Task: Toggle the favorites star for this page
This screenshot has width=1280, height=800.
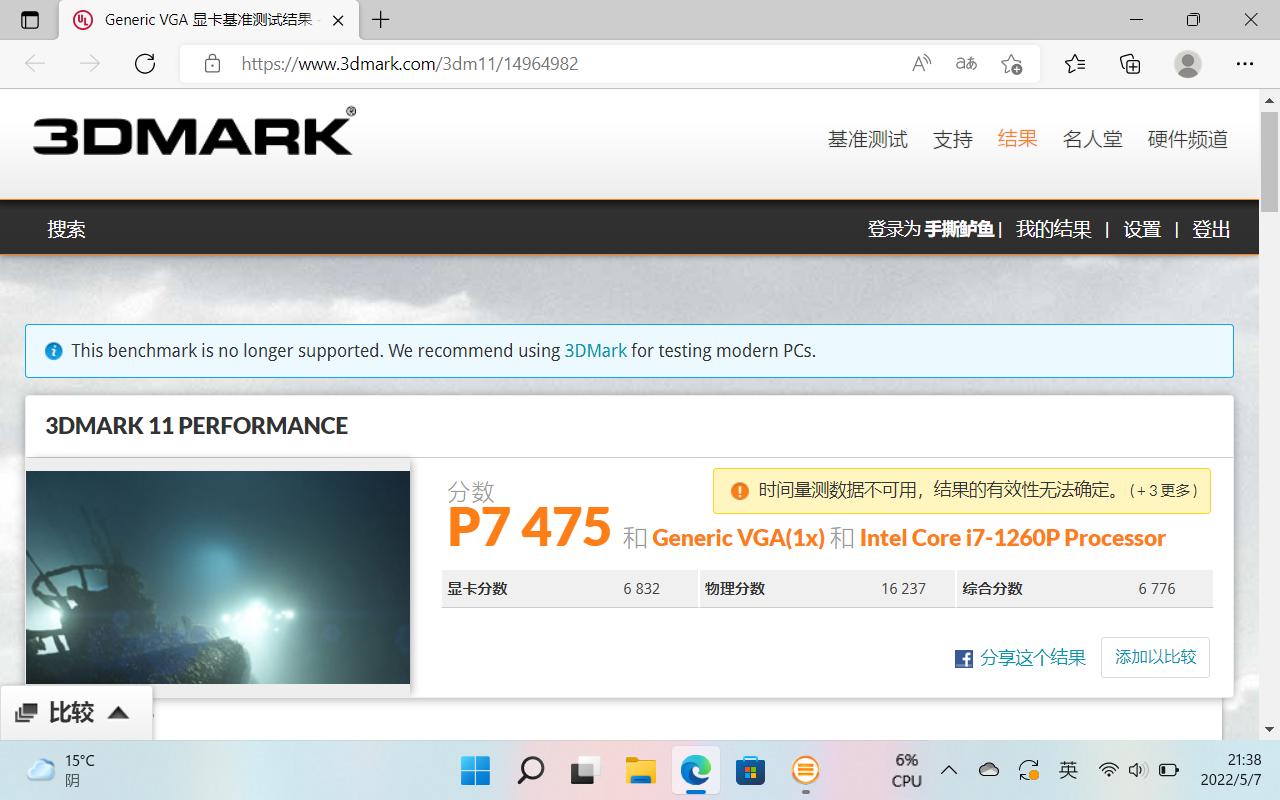Action: pyautogui.click(x=1012, y=63)
